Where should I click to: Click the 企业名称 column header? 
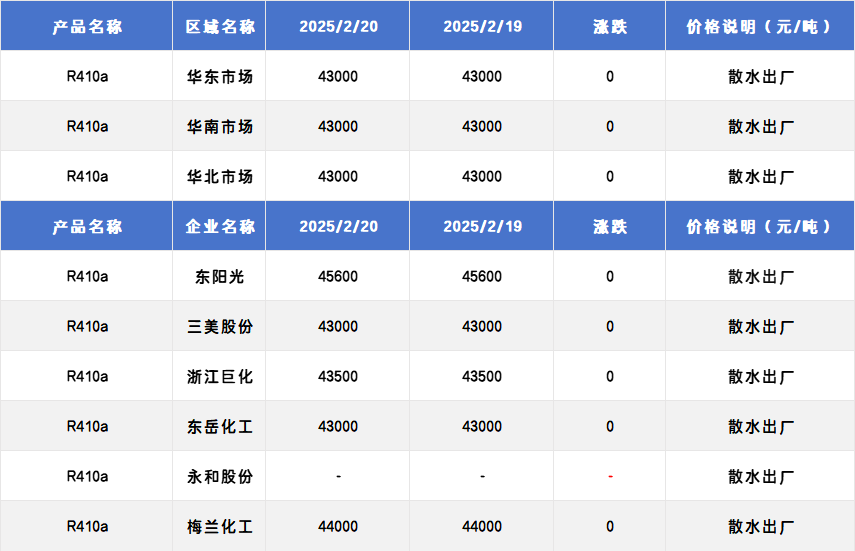pyautogui.click(x=219, y=226)
